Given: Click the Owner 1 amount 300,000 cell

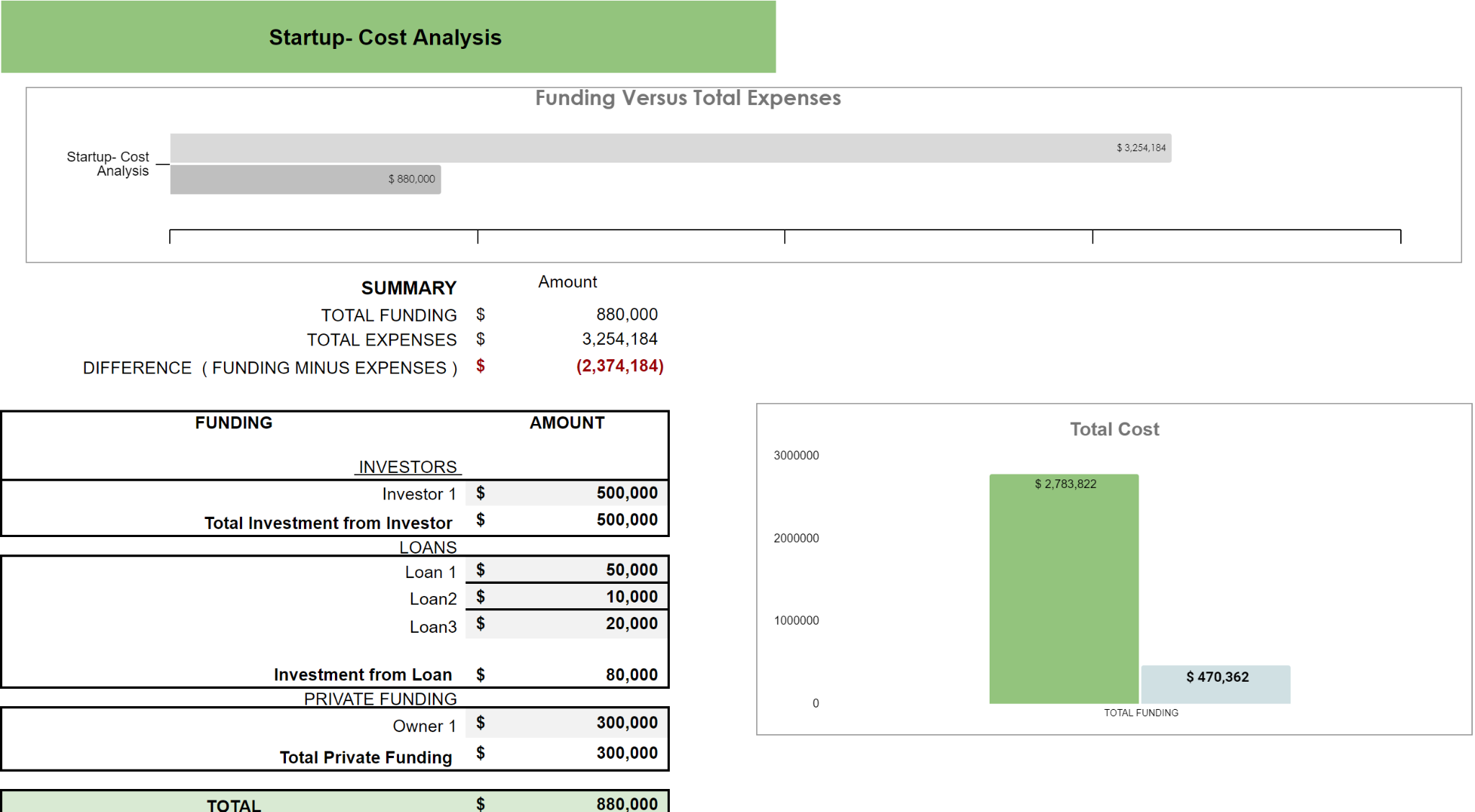Looking at the screenshot, I should pos(567,723).
